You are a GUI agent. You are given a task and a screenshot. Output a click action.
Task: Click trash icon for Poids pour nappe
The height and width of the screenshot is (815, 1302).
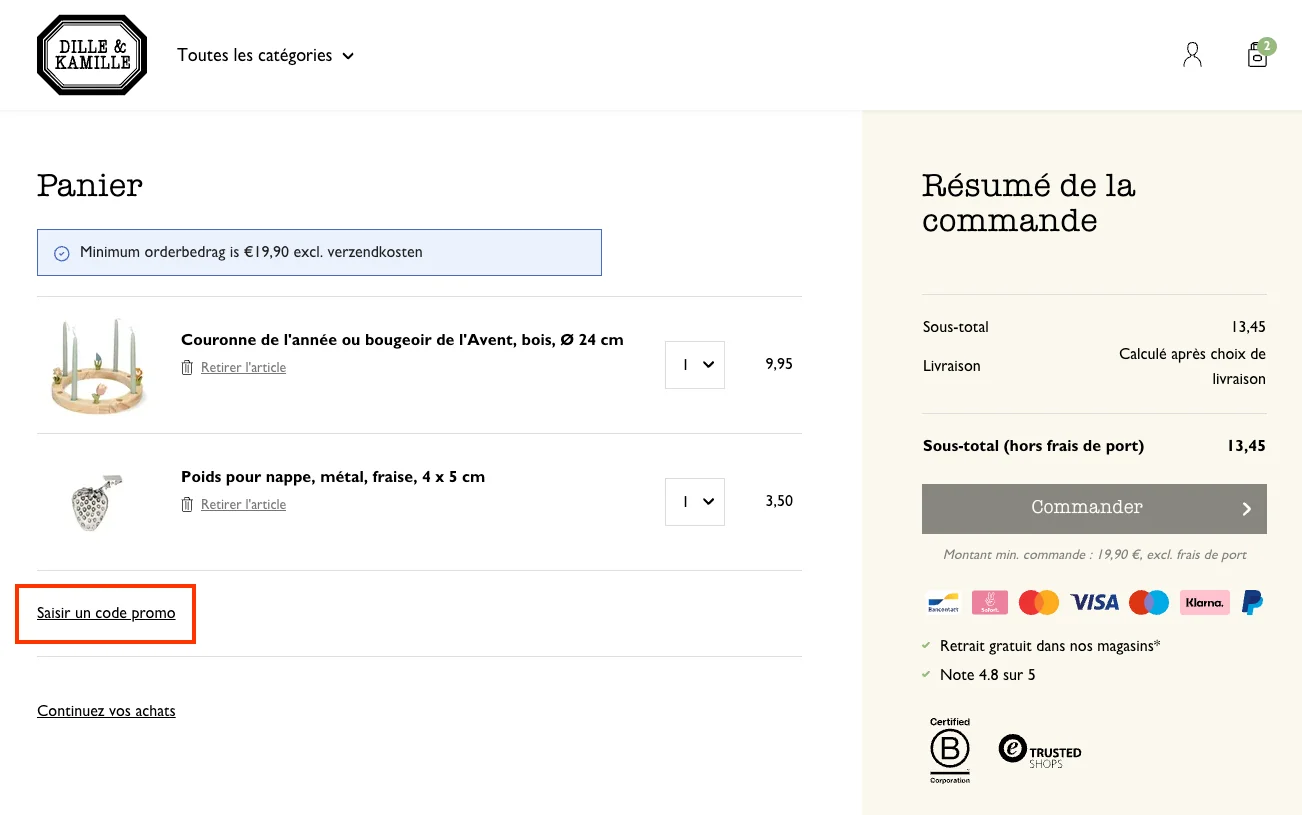click(187, 505)
